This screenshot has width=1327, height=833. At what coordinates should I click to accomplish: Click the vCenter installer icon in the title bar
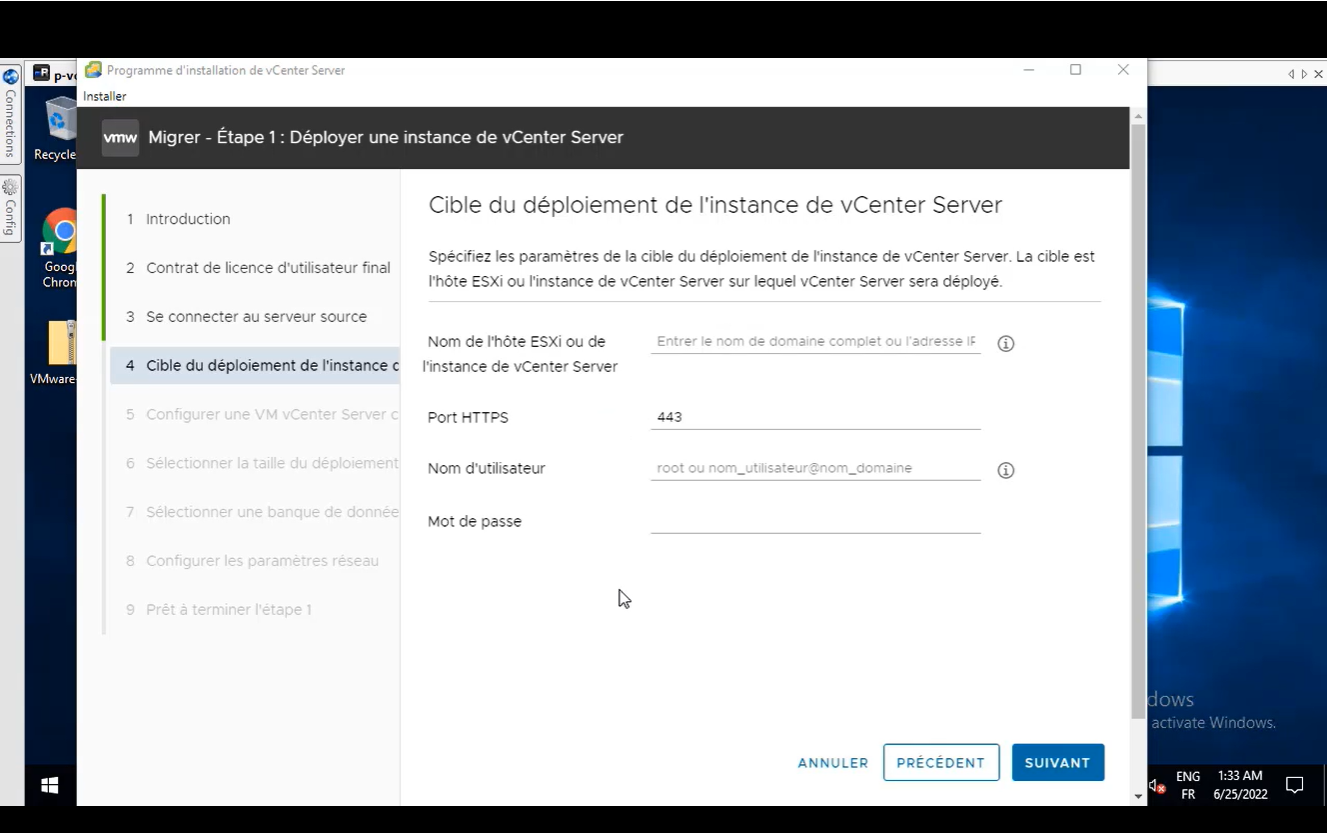[x=93, y=70]
